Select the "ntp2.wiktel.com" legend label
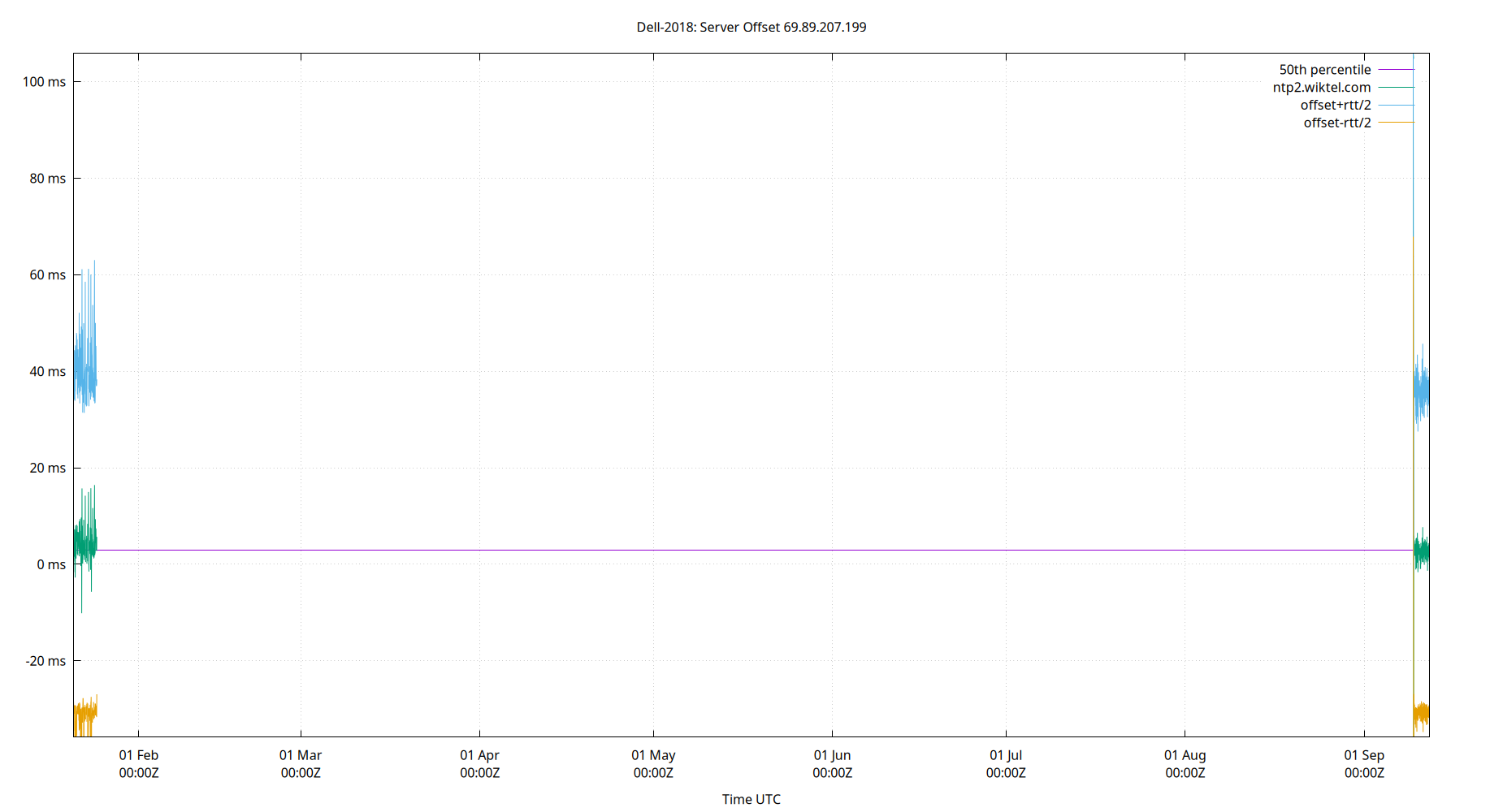This screenshot has width=1503, height=812. pos(1322,87)
